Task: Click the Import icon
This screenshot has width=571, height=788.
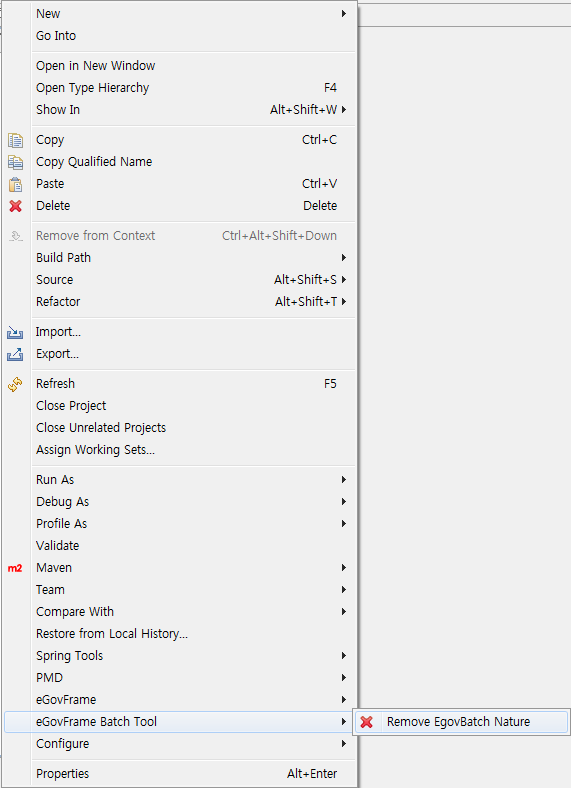Action: (x=15, y=332)
